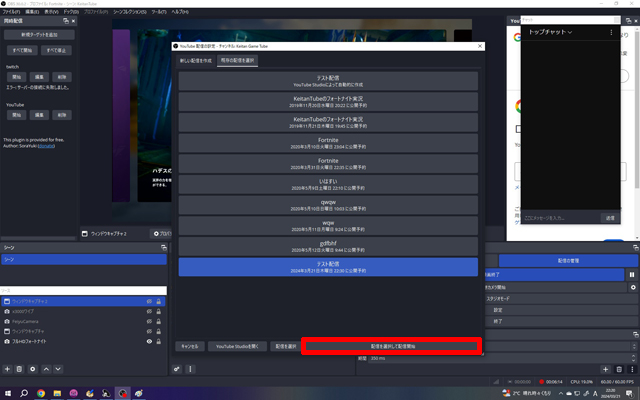Open the 表示 menu
This screenshot has height=400, width=640.
click(51, 12)
